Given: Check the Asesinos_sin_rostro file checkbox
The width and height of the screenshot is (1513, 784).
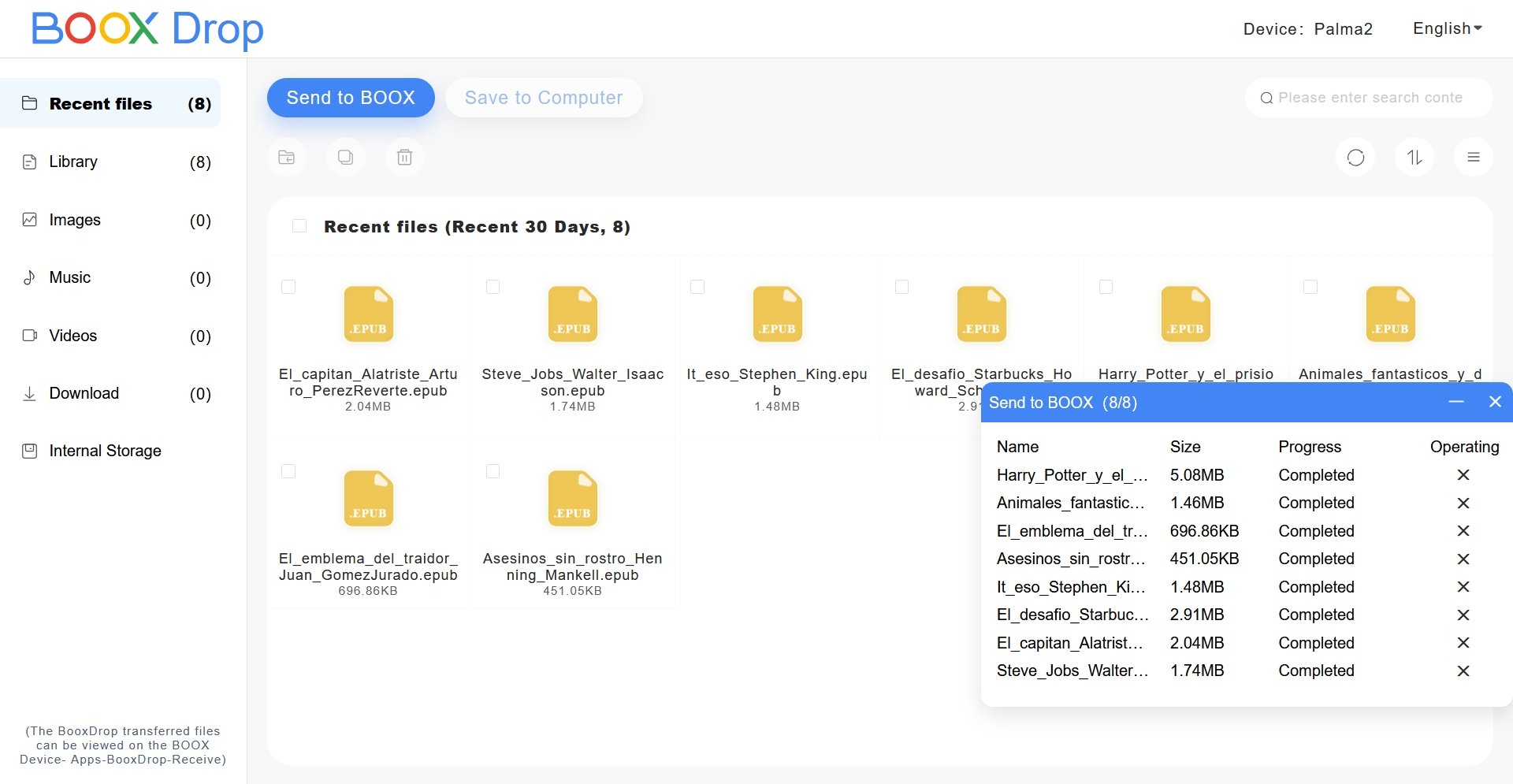Looking at the screenshot, I should pyautogui.click(x=493, y=471).
